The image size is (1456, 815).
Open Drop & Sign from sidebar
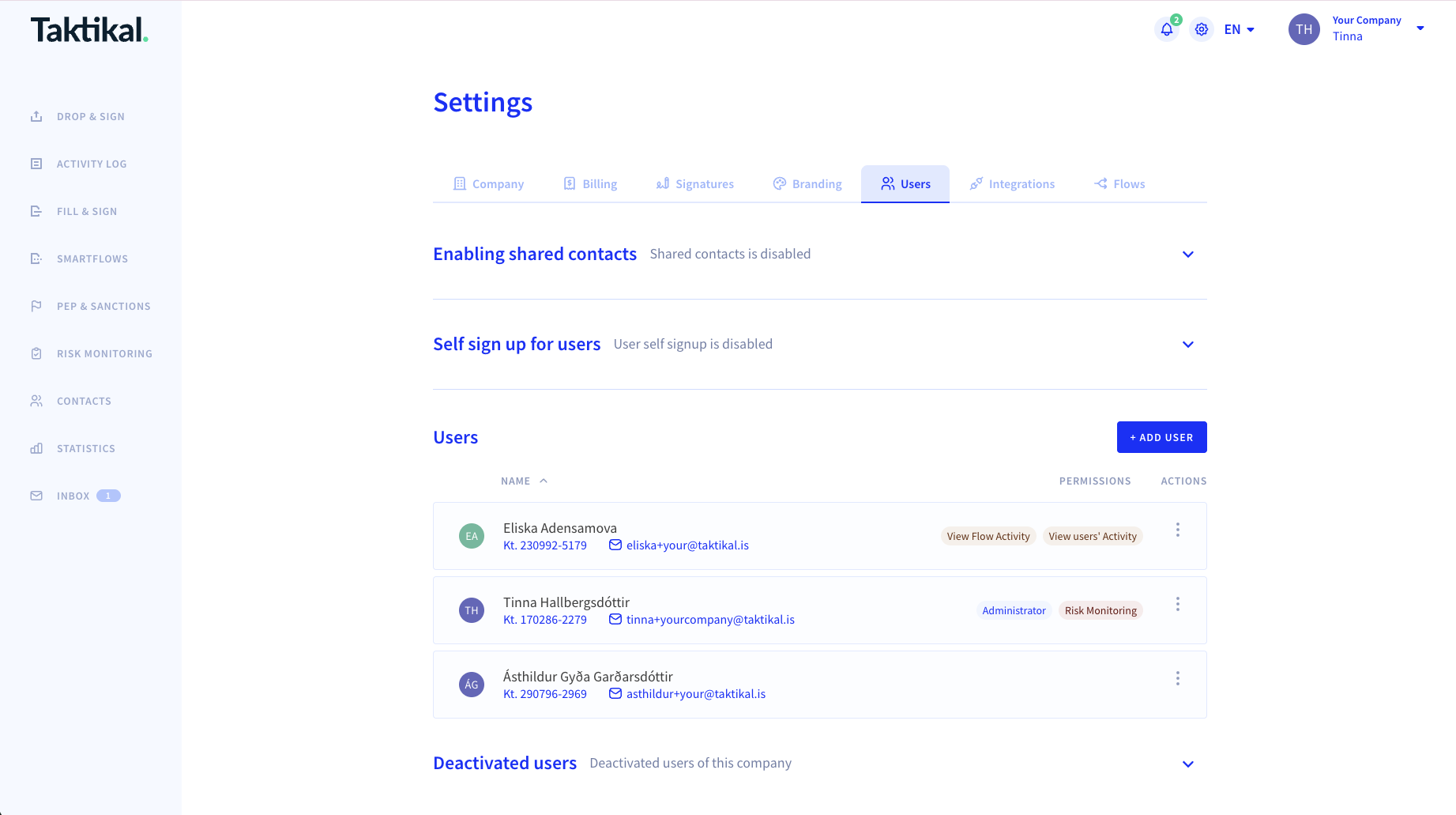coord(91,116)
